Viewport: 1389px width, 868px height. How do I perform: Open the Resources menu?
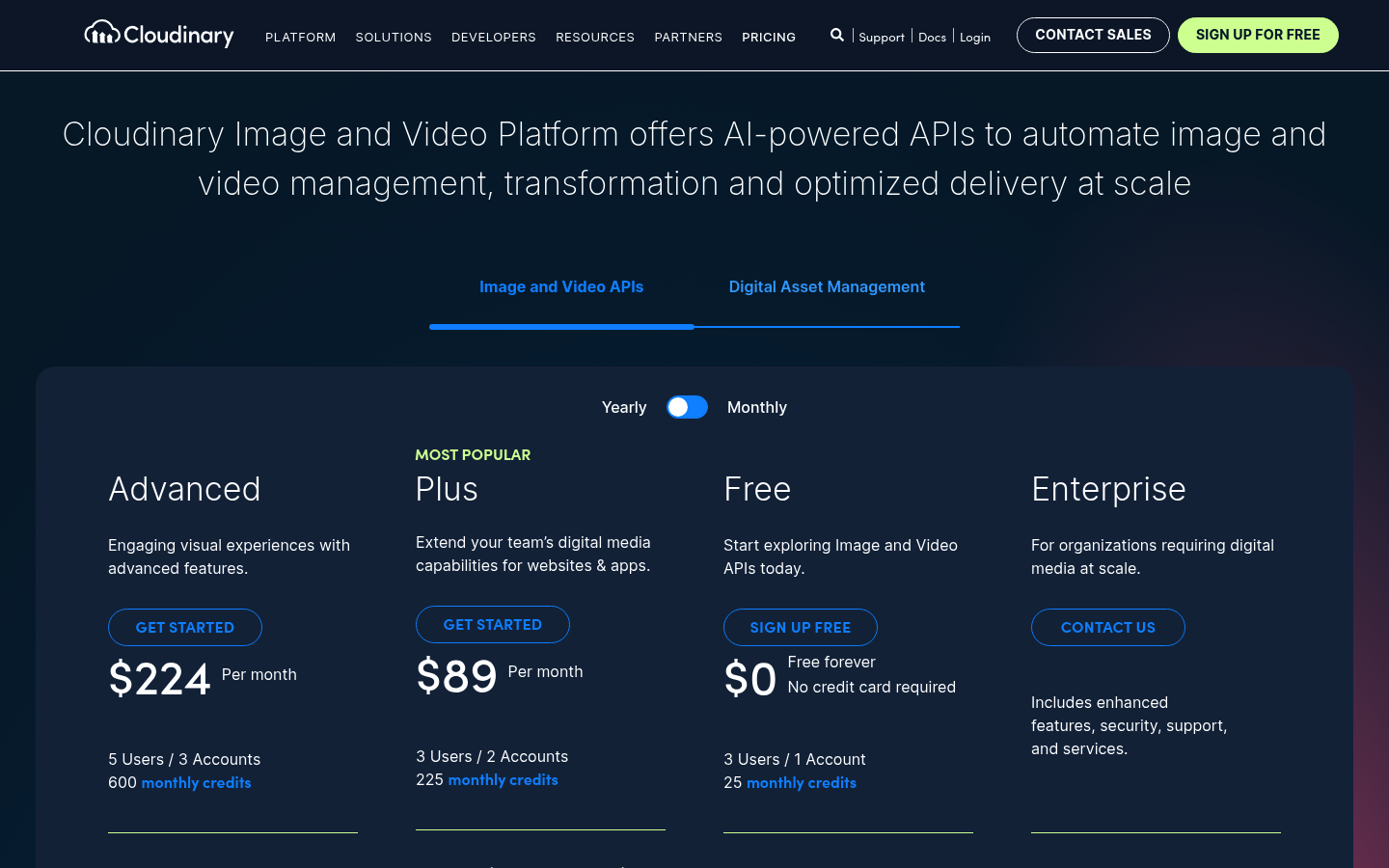[x=595, y=37]
